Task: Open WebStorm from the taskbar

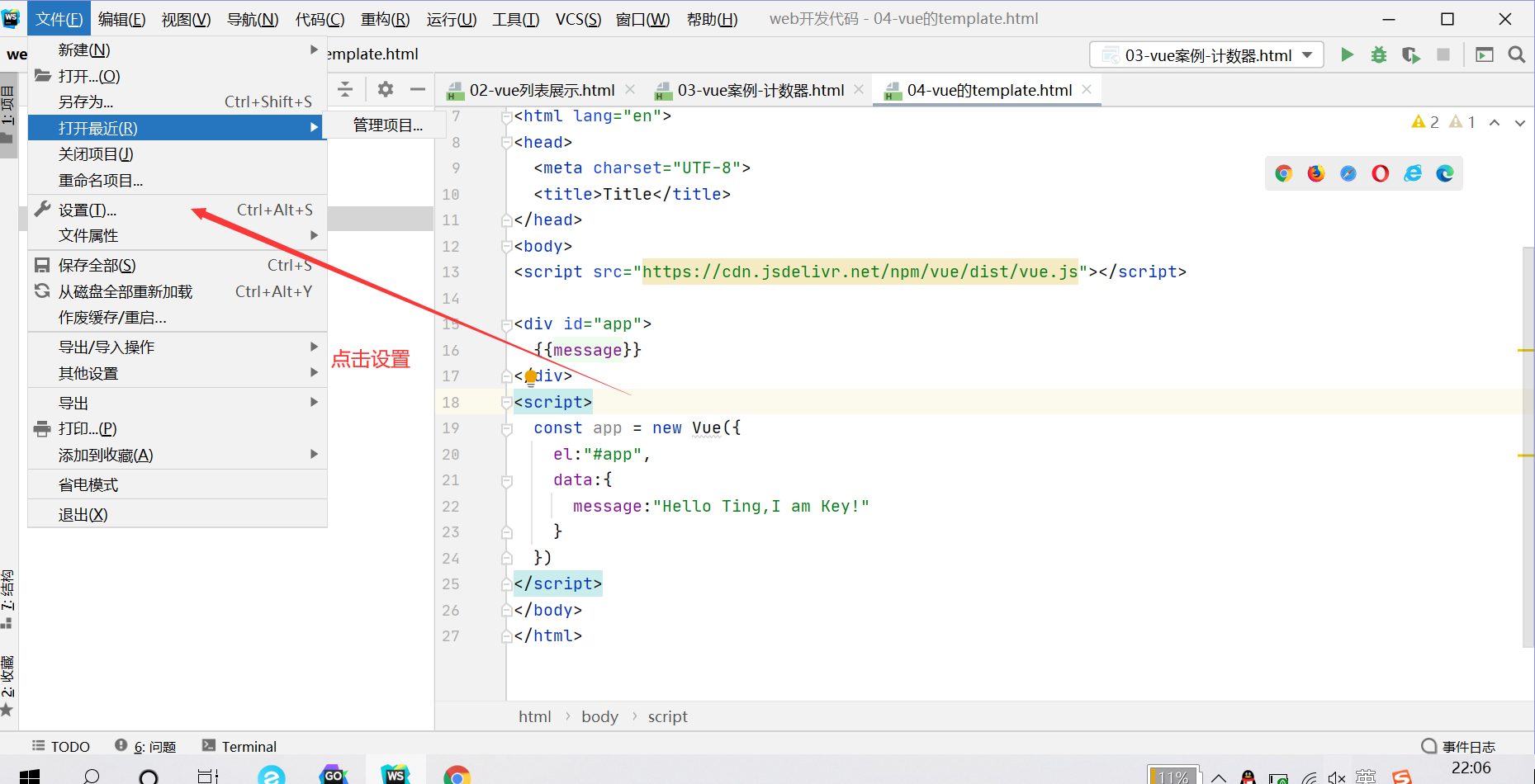Action: pyautogui.click(x=396, y=775)
